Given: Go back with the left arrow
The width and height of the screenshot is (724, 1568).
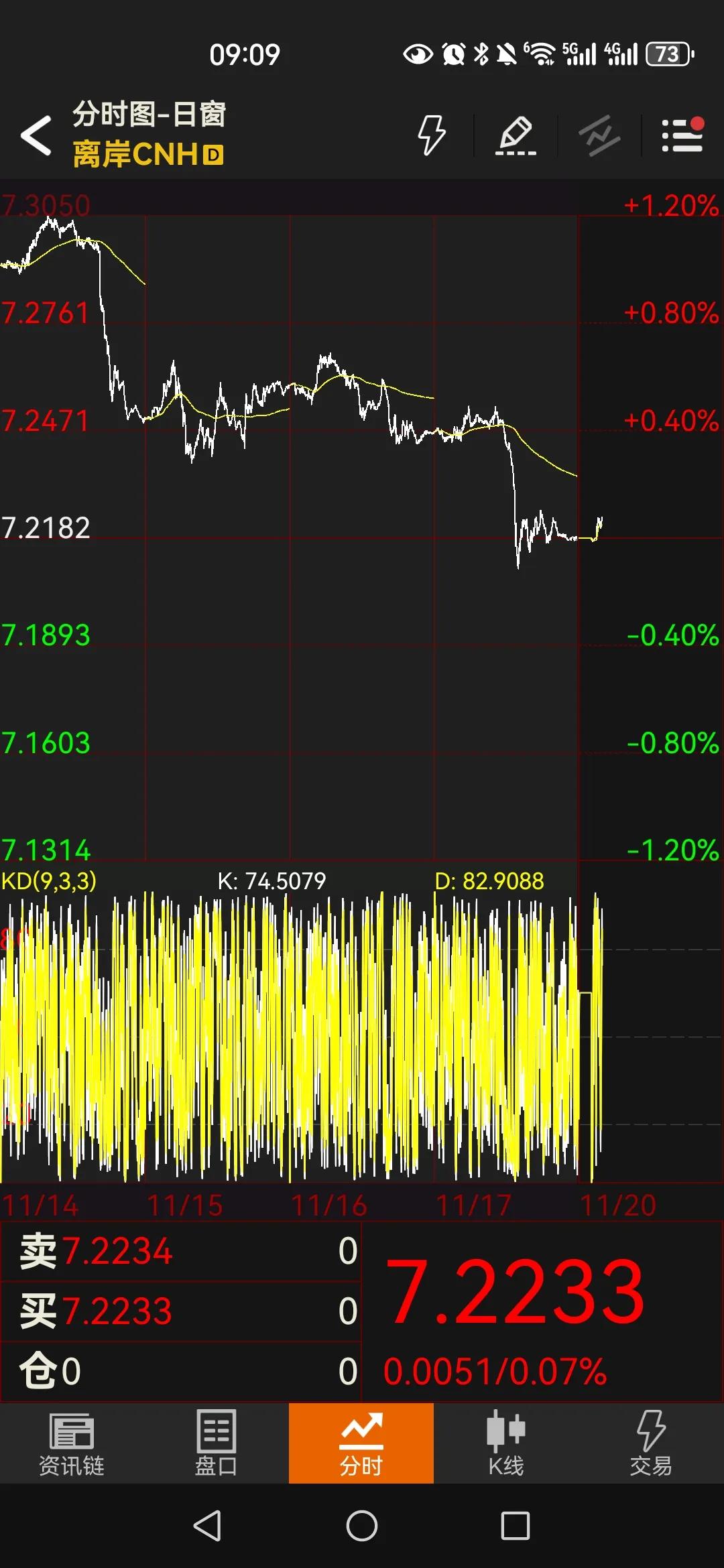Looking at the screenshot, I should point(36,135).
